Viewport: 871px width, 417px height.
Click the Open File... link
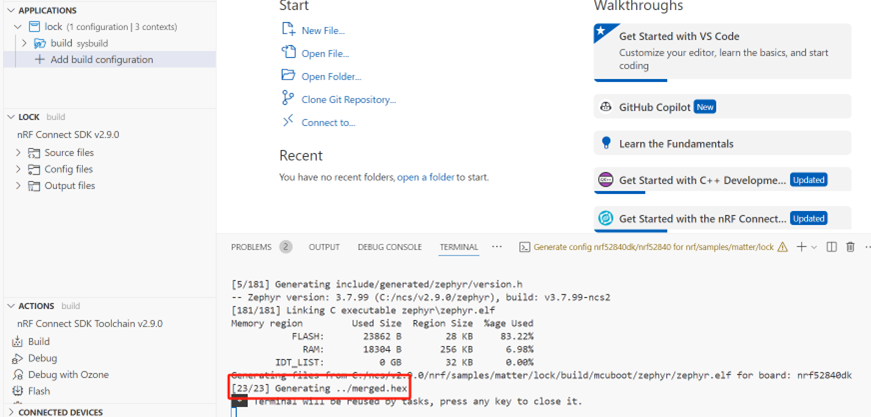pyautogui.click(x=325, y=54)
